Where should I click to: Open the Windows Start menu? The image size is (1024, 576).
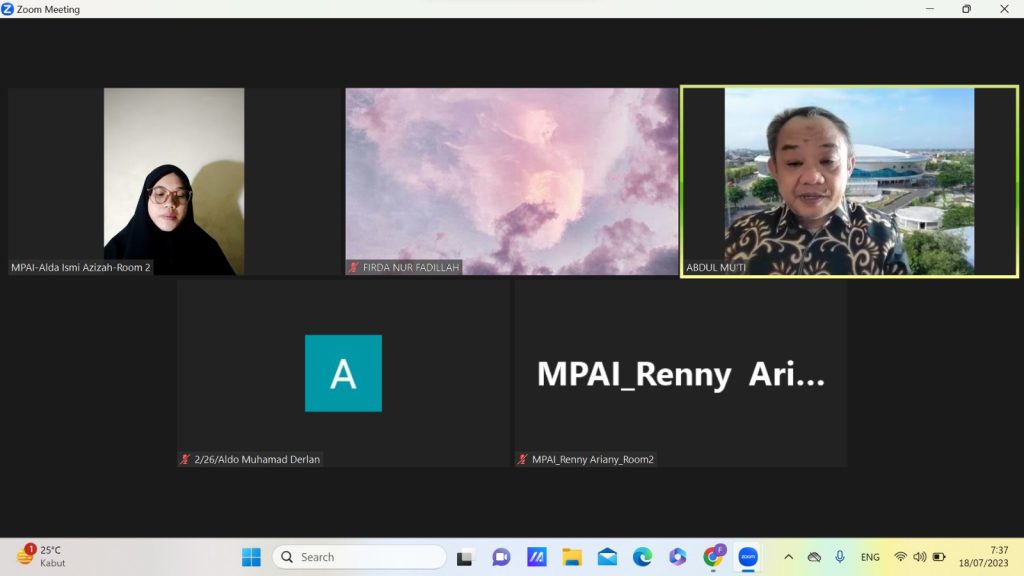[x=251, y=557]
